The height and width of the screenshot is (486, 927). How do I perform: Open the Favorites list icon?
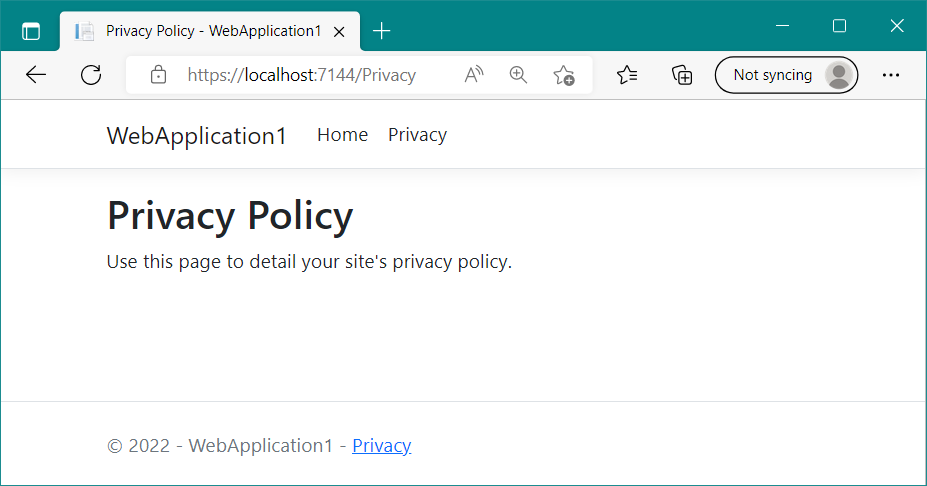pyautogui.click(x=627, y=74)
